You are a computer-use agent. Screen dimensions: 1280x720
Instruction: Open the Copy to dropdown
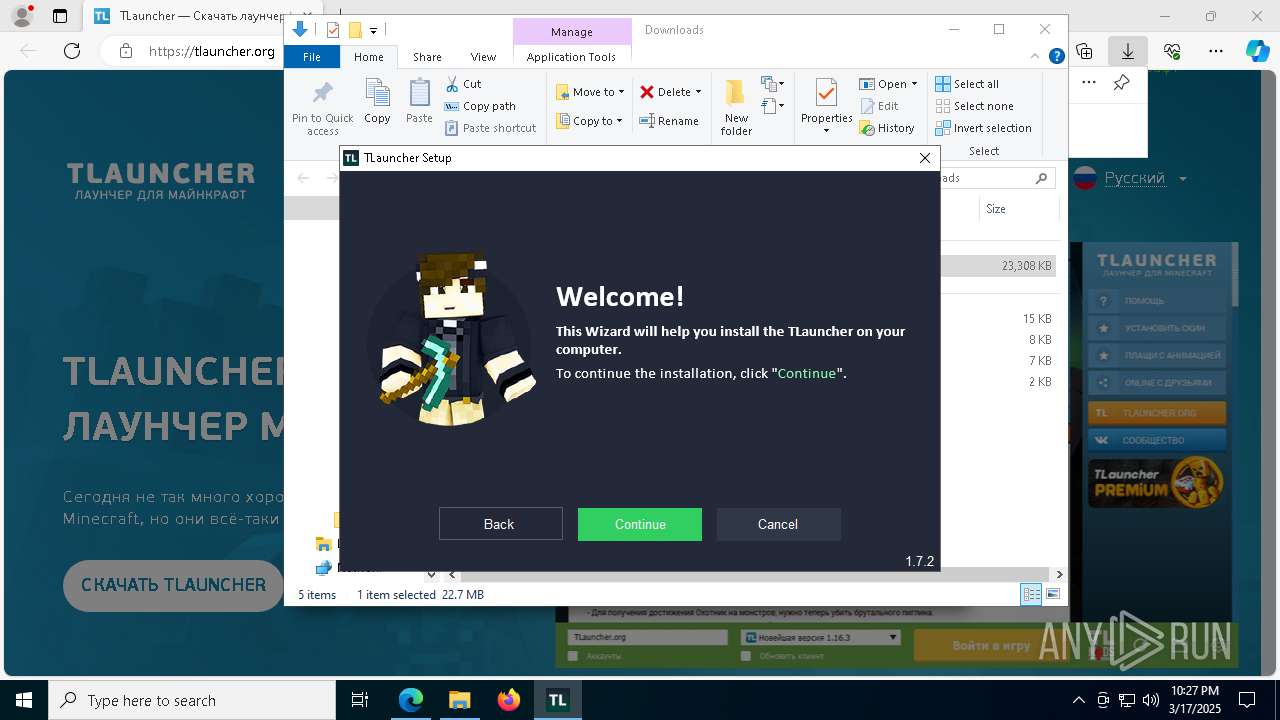[x=589, y=121]
